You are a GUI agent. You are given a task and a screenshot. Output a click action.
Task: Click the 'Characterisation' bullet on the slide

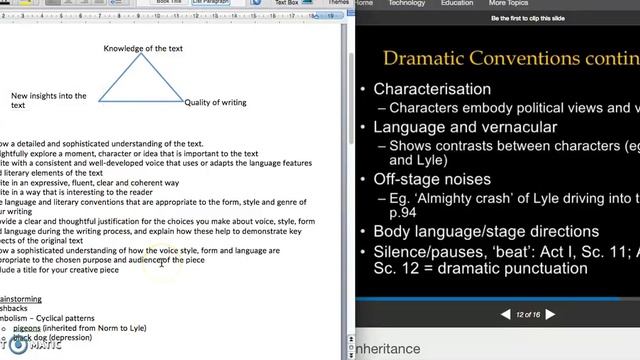point(432,89)
